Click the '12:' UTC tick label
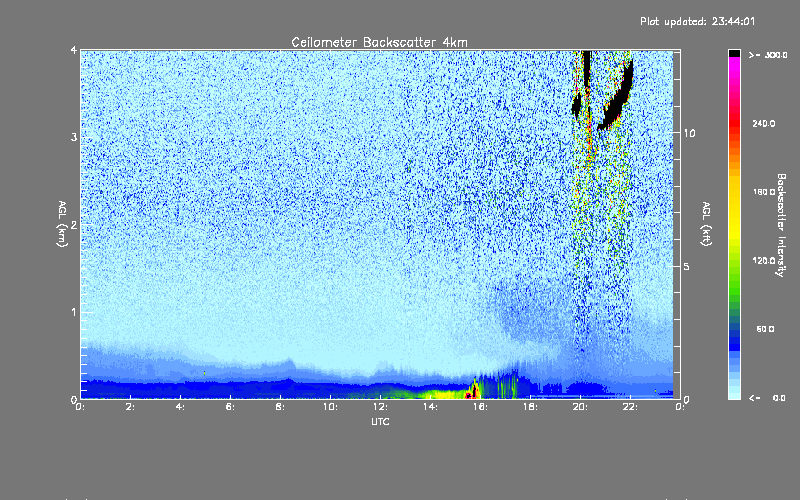 point(381,407)
